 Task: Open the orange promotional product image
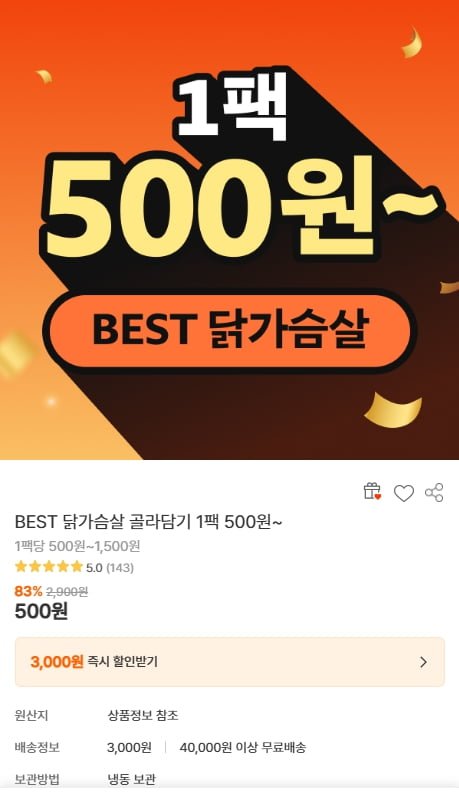tap(230, 230)
